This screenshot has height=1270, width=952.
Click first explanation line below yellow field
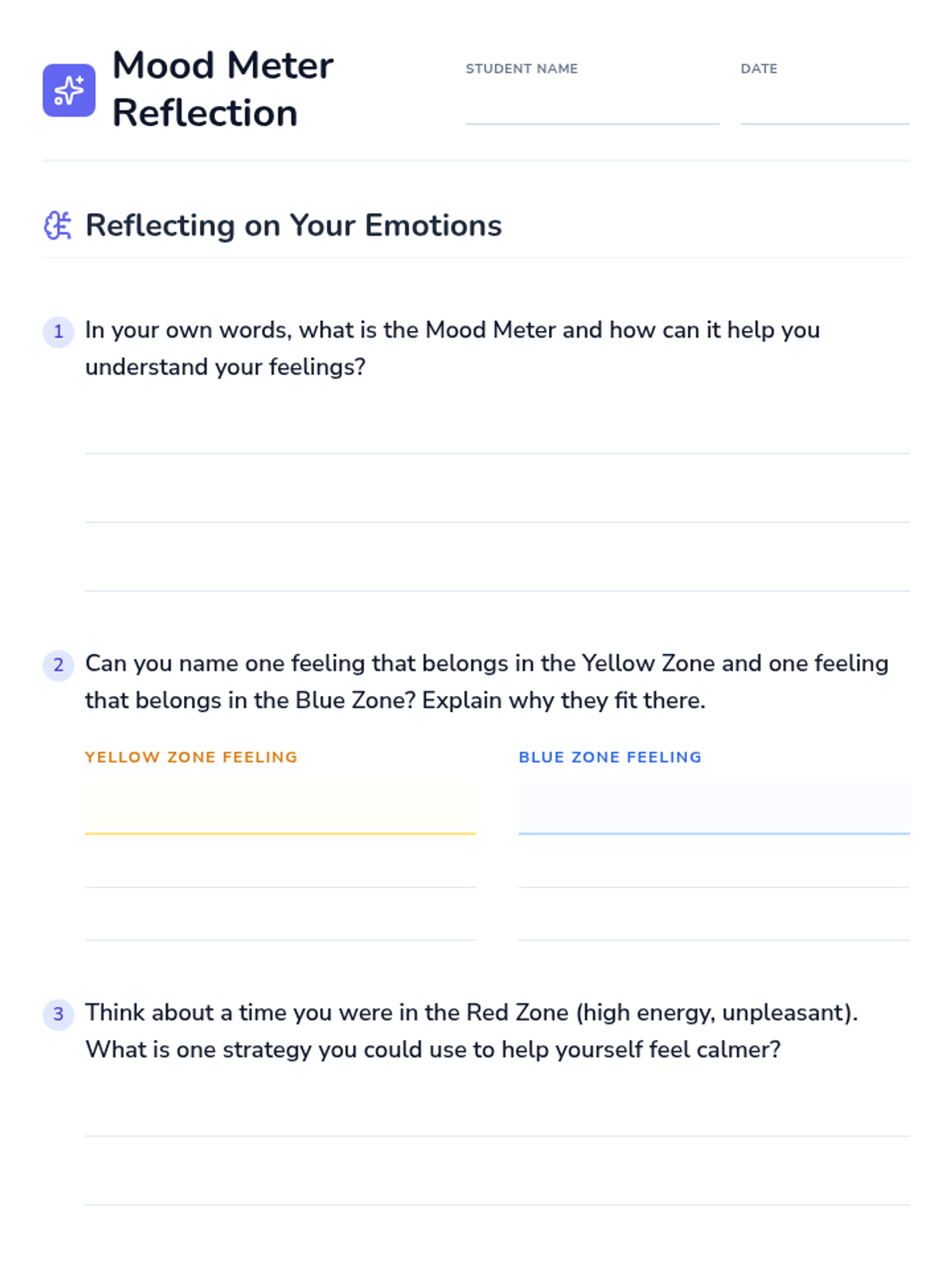pos(280,873)
